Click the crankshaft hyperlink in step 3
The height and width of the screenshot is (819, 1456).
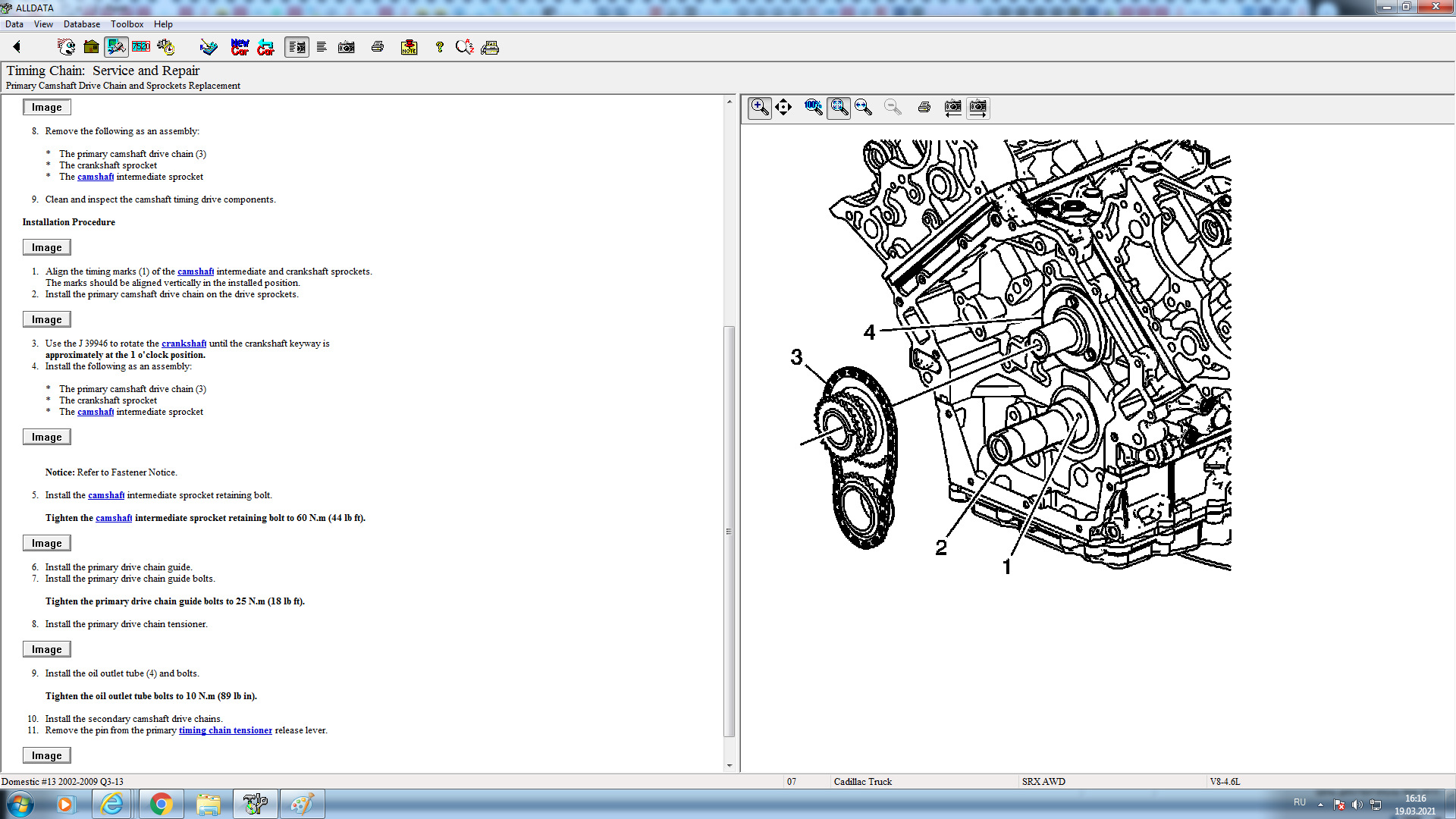184,344
